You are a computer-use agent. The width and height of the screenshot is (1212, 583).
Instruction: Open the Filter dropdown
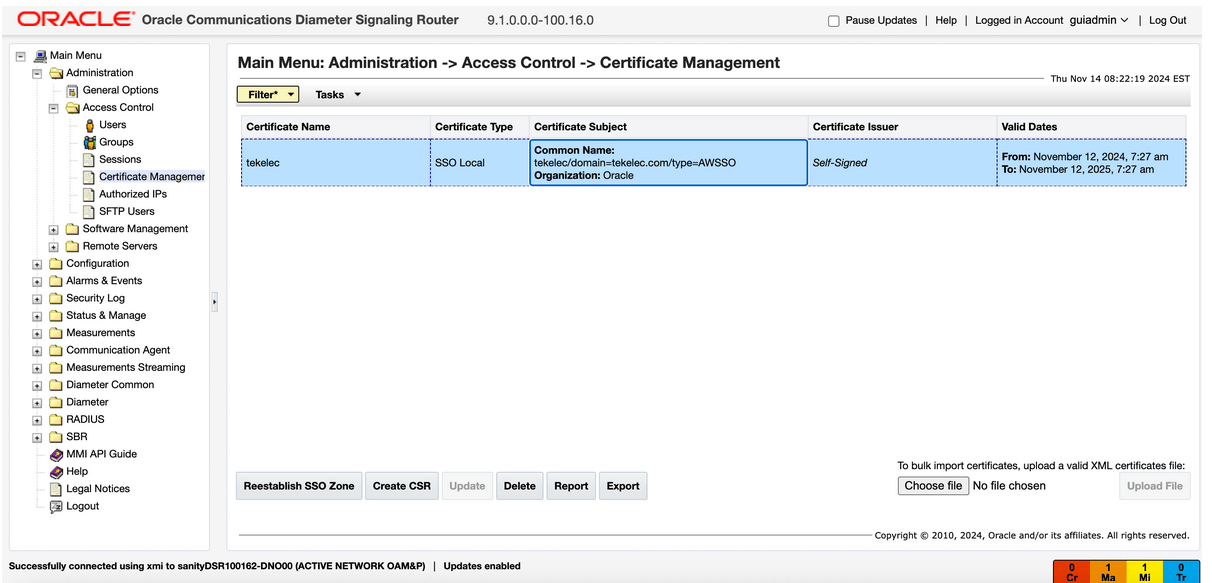(268, 94)
